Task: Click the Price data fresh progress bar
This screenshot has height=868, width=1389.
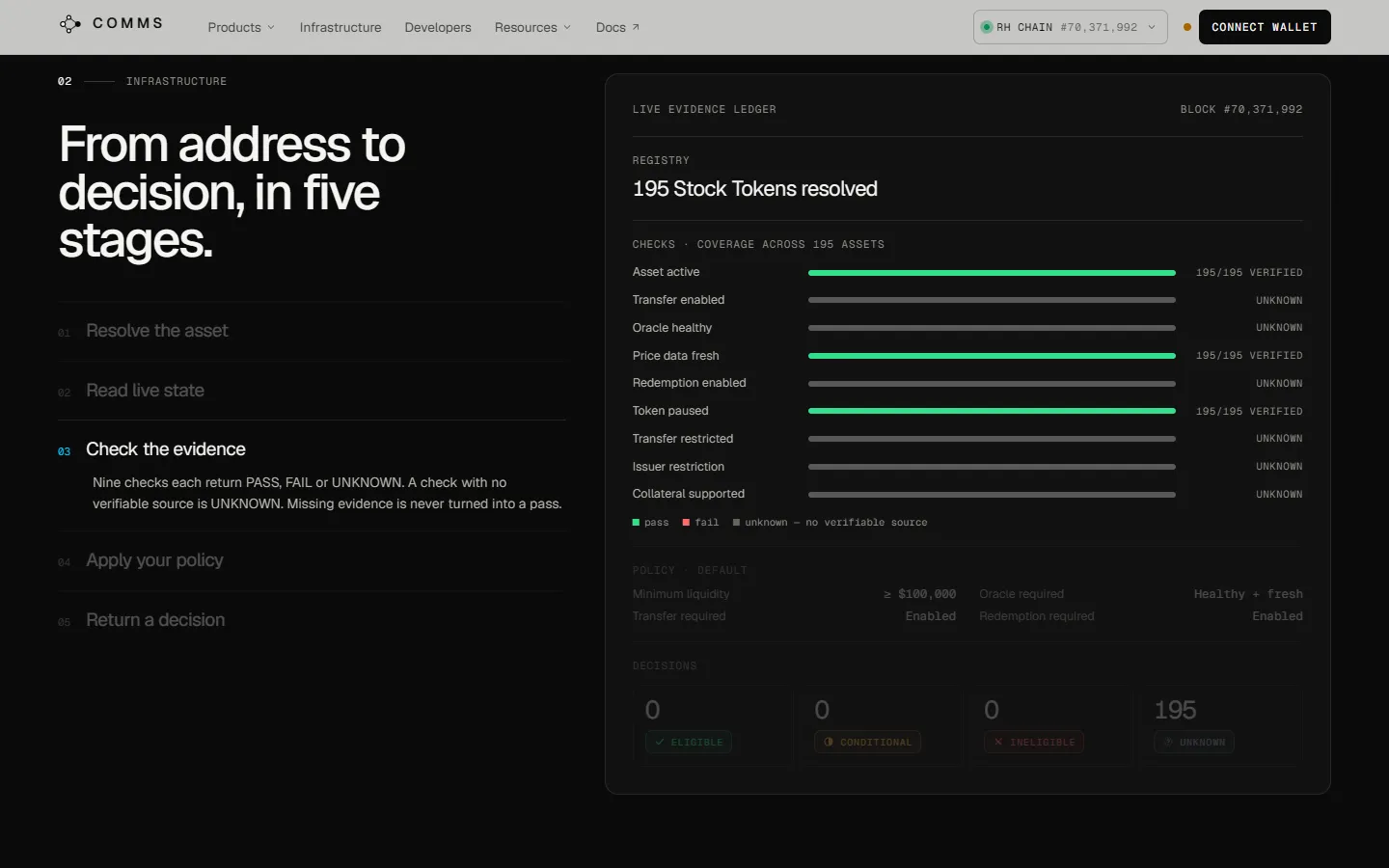Action: [992, 356]
